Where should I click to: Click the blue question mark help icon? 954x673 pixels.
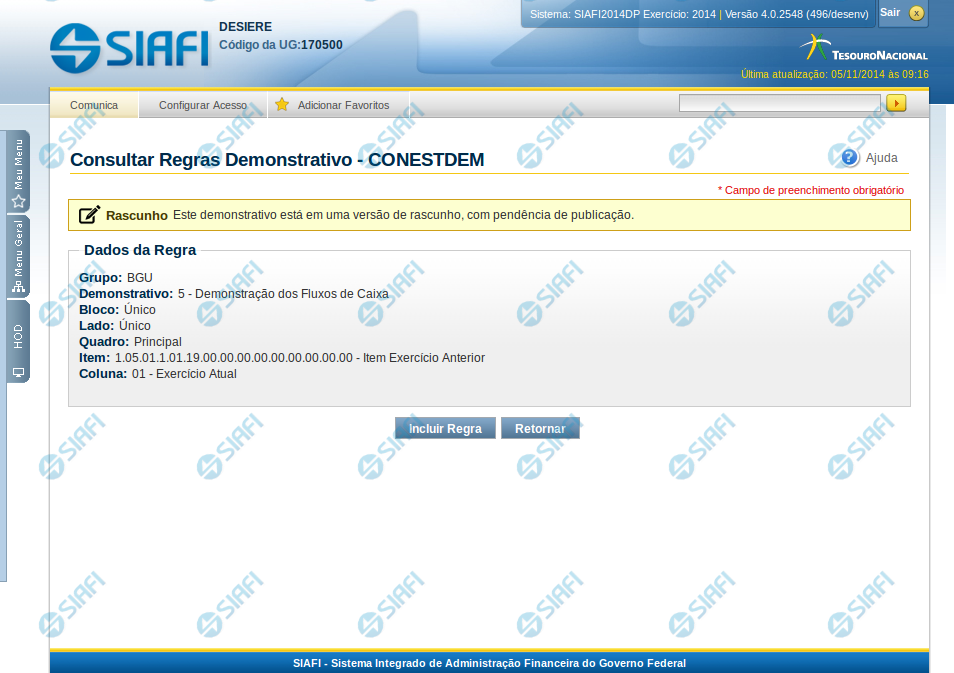(x=850, y=157)
